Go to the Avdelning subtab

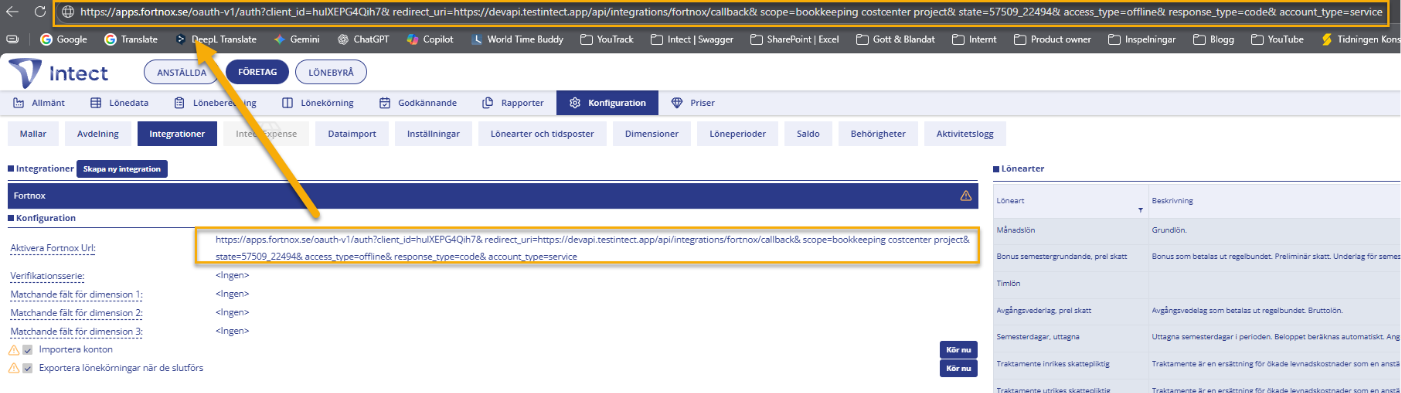click(98, 133)
